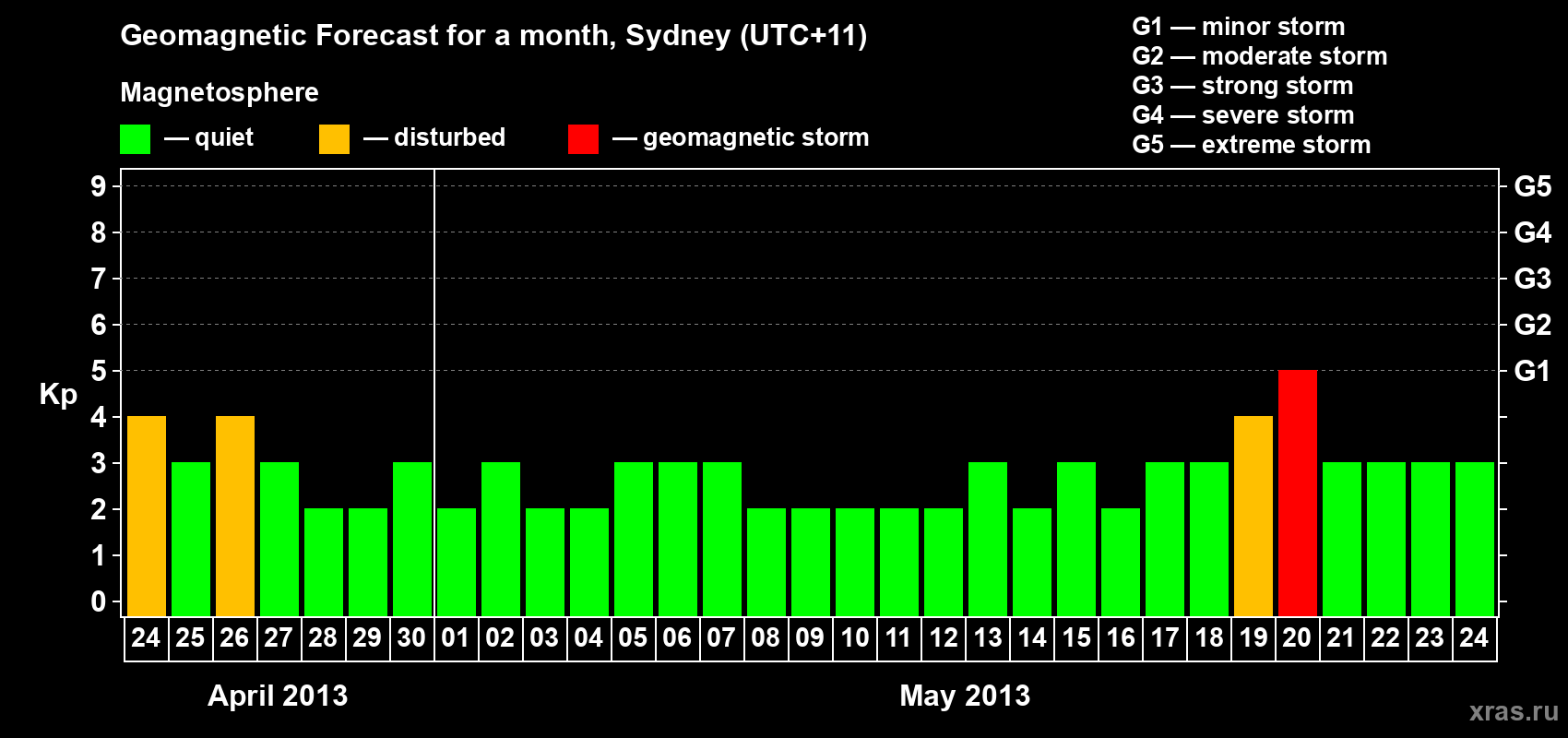Viewport: 1568px width, 738px height.
Task: Click the '— disturbed' legend label
Action: point(434,137)
